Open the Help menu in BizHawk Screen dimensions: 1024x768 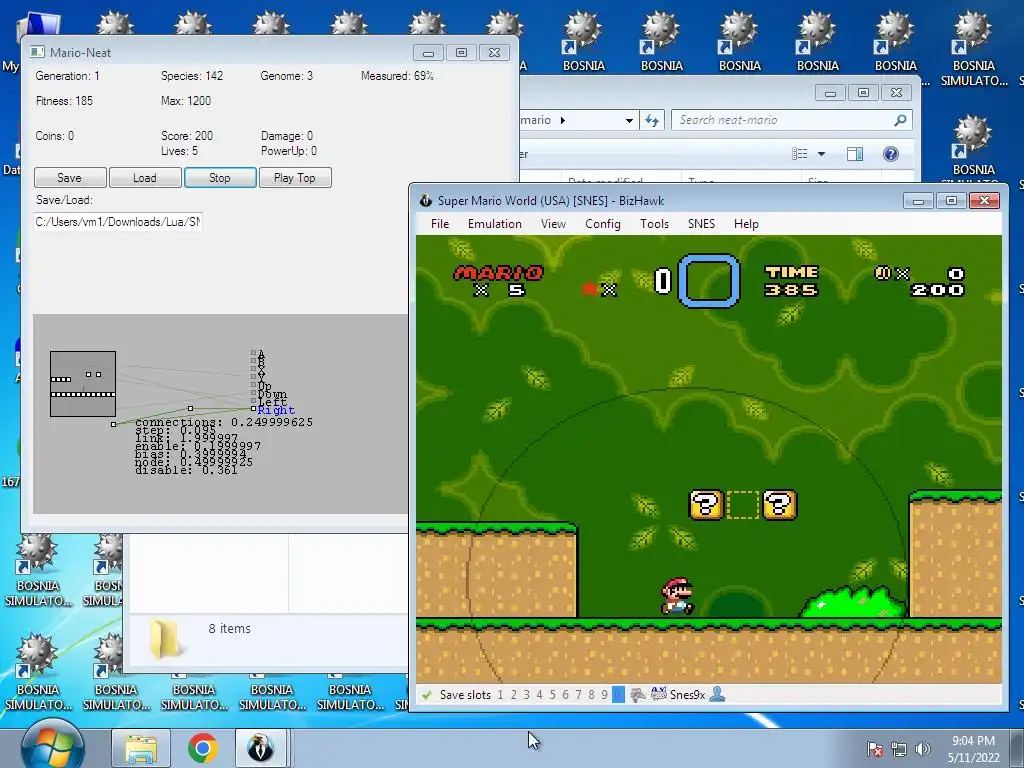pos(746,224)
